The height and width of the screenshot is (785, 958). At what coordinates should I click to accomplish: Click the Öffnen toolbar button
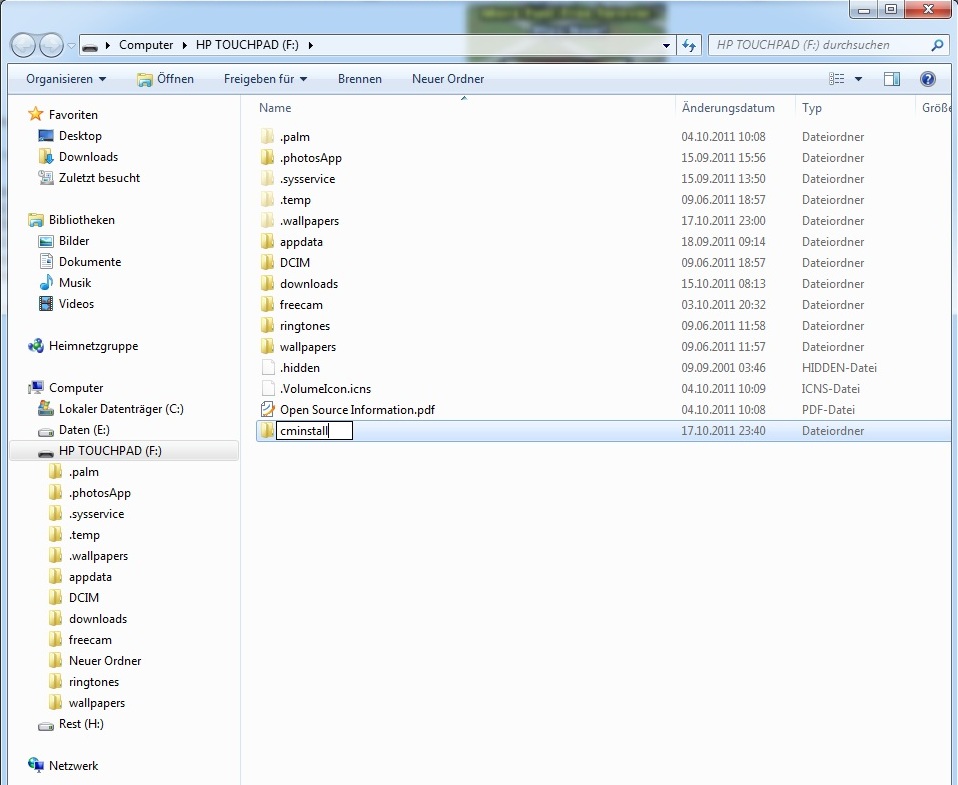(166, 79)
